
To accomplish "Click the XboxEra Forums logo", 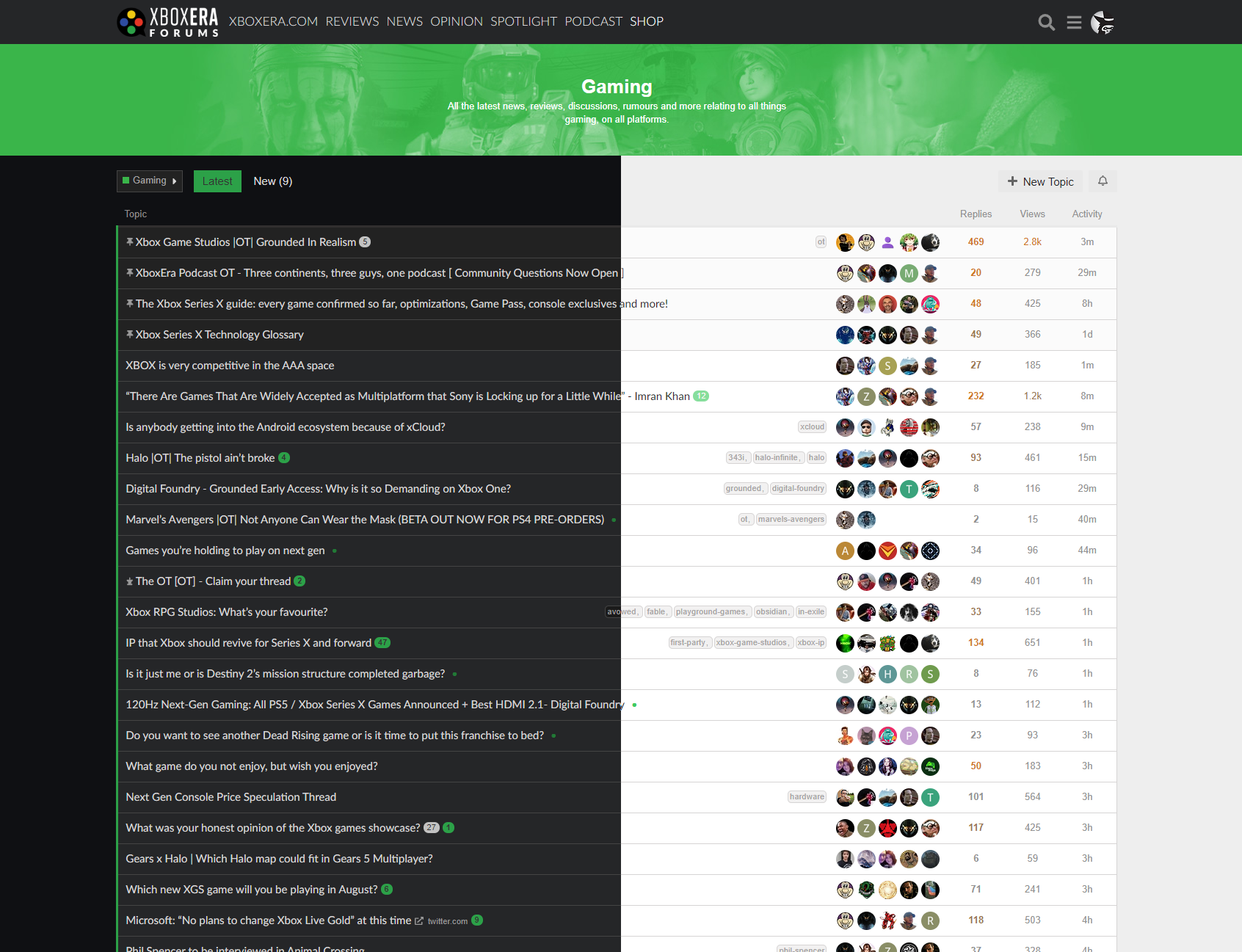I will 168,22.
